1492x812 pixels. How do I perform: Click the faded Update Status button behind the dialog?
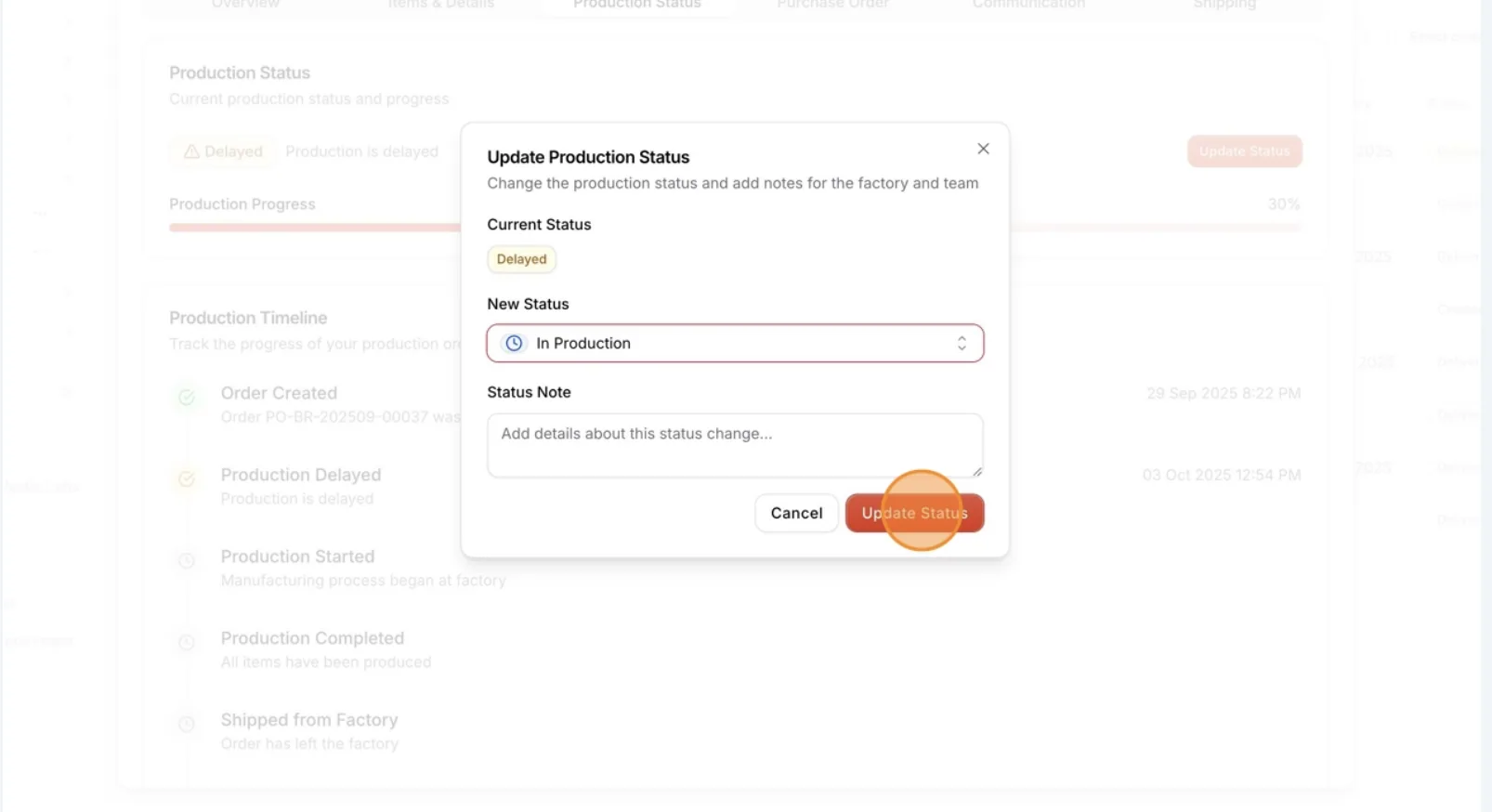tap(1244, 151)
